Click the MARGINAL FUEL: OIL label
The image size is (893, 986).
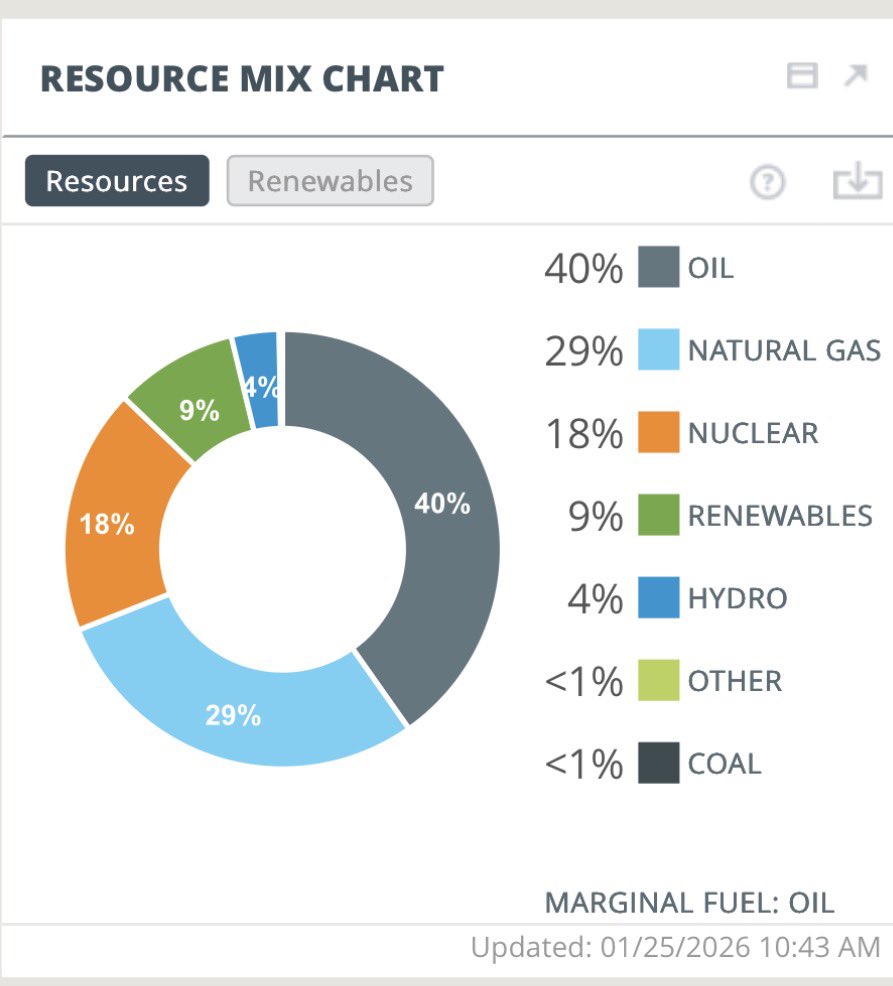coord(689,902)
